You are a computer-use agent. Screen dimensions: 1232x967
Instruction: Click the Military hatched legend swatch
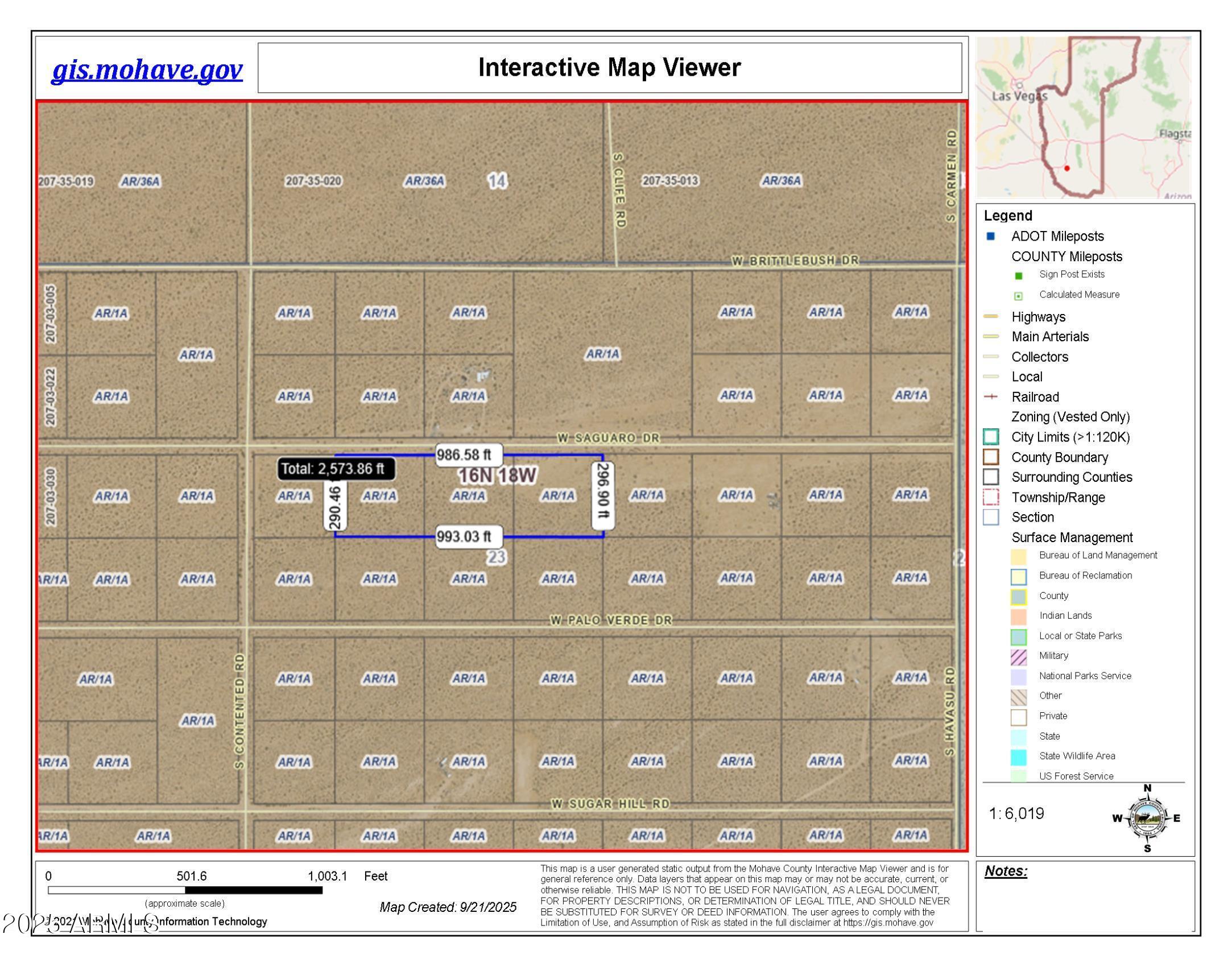(x=1019, y=657)
